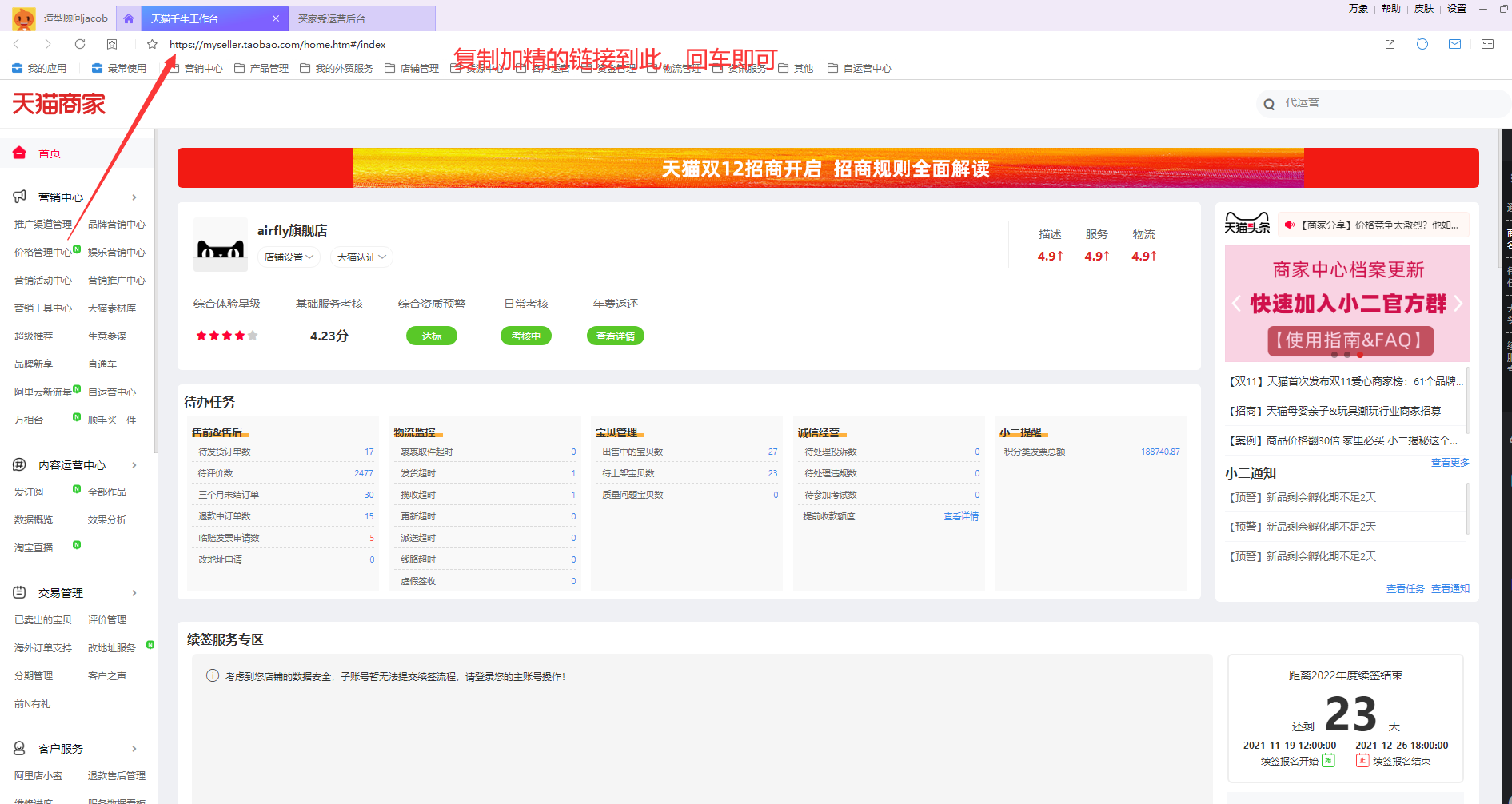The image size is (1512, 804).
Task: Click the 考核中 green button
Action: (x=526, y=336)
